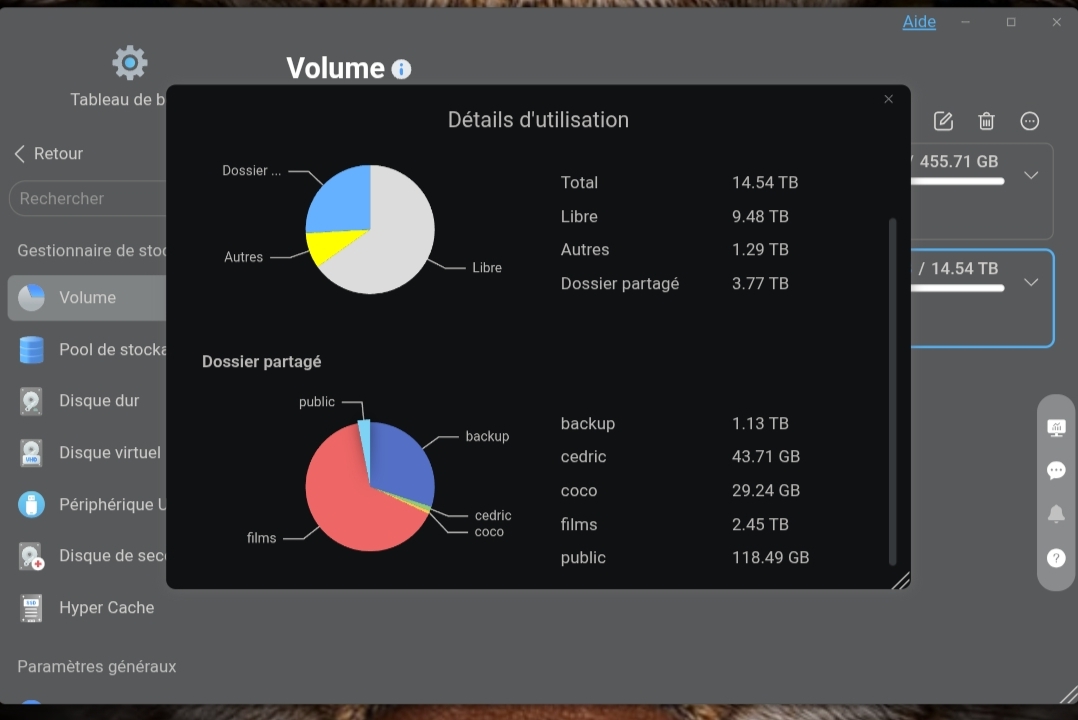Click the public 118.49 GB value

pyautogui.click(x=770, y=558)
